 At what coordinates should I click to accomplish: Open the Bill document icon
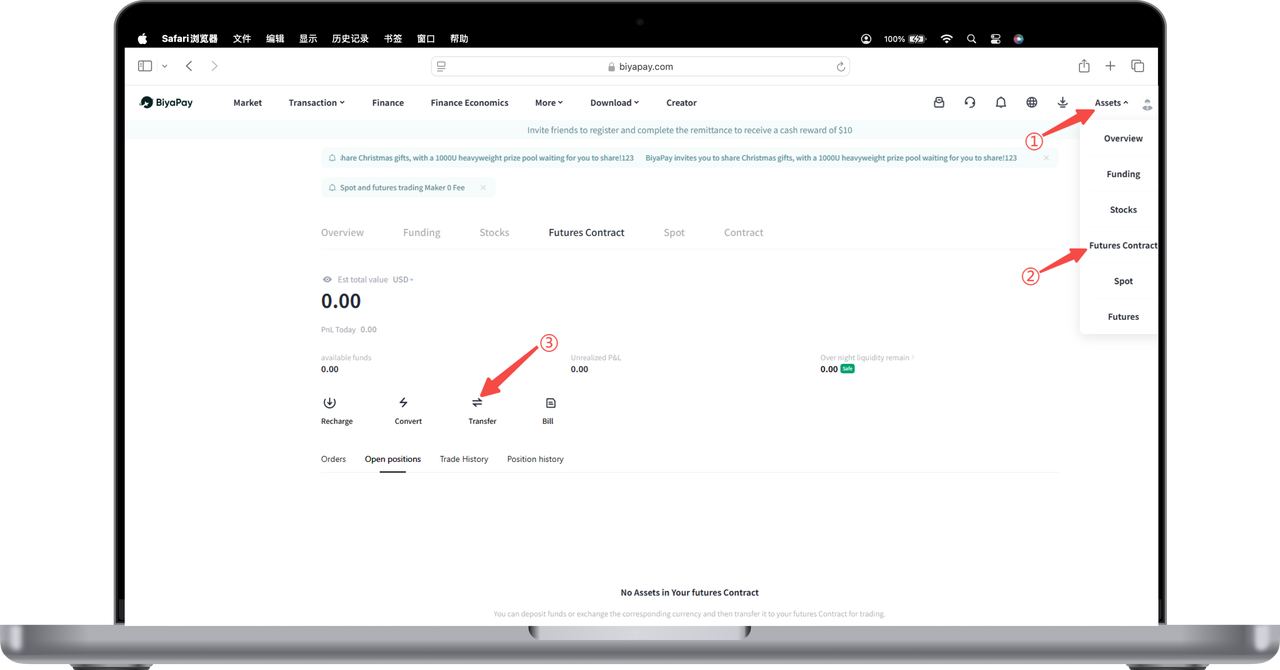(549, 403)
